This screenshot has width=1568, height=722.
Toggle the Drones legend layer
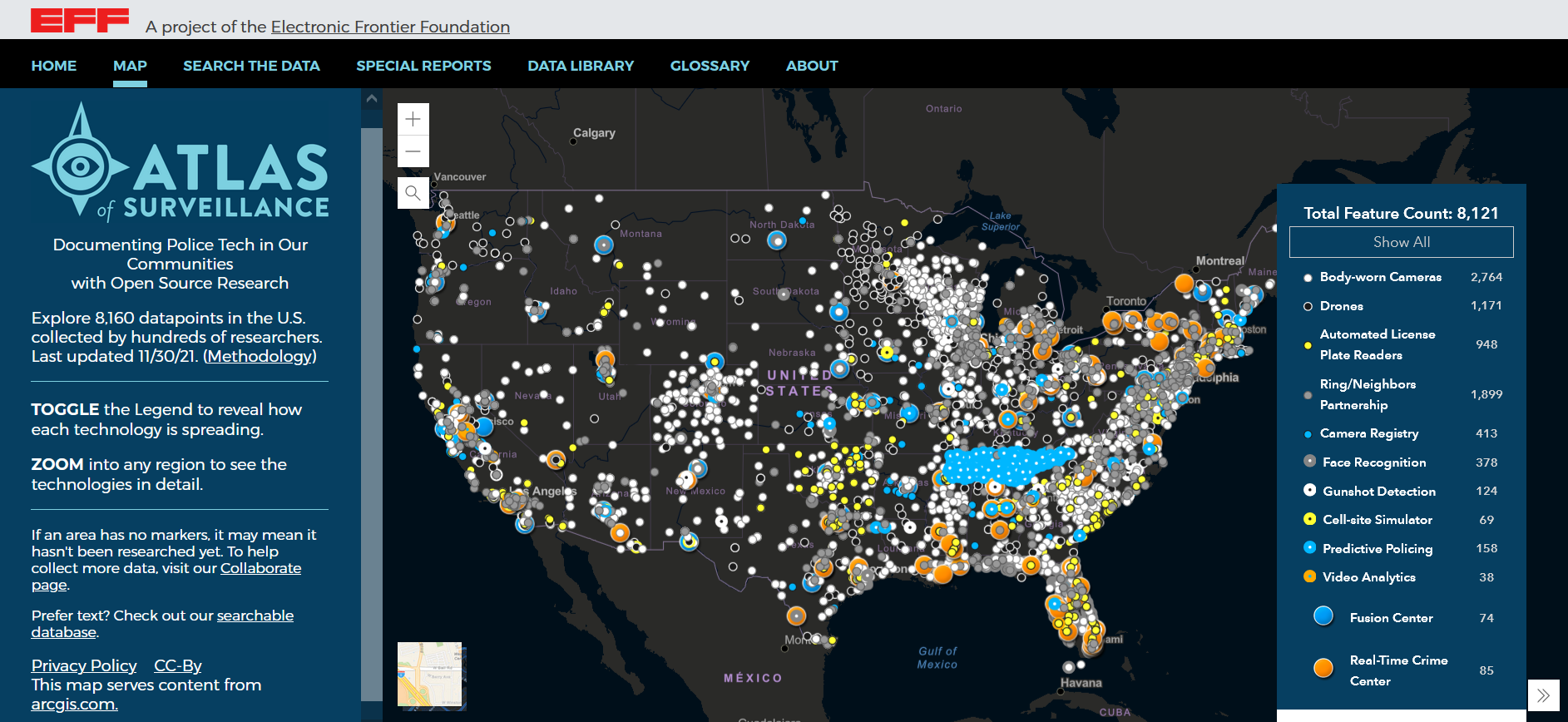[x=1341, y=306]
